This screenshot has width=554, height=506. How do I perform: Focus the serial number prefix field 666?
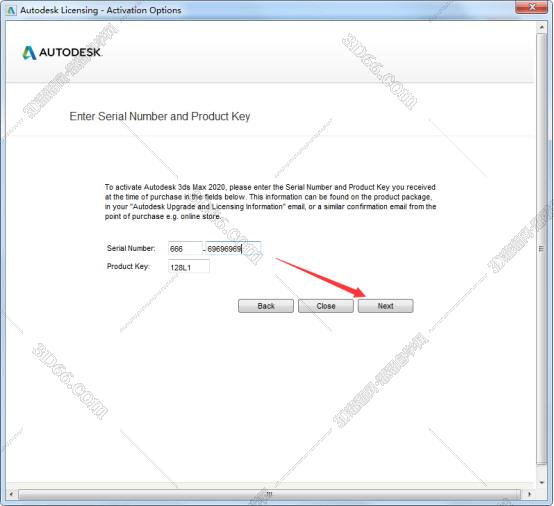tap(185, 249)
